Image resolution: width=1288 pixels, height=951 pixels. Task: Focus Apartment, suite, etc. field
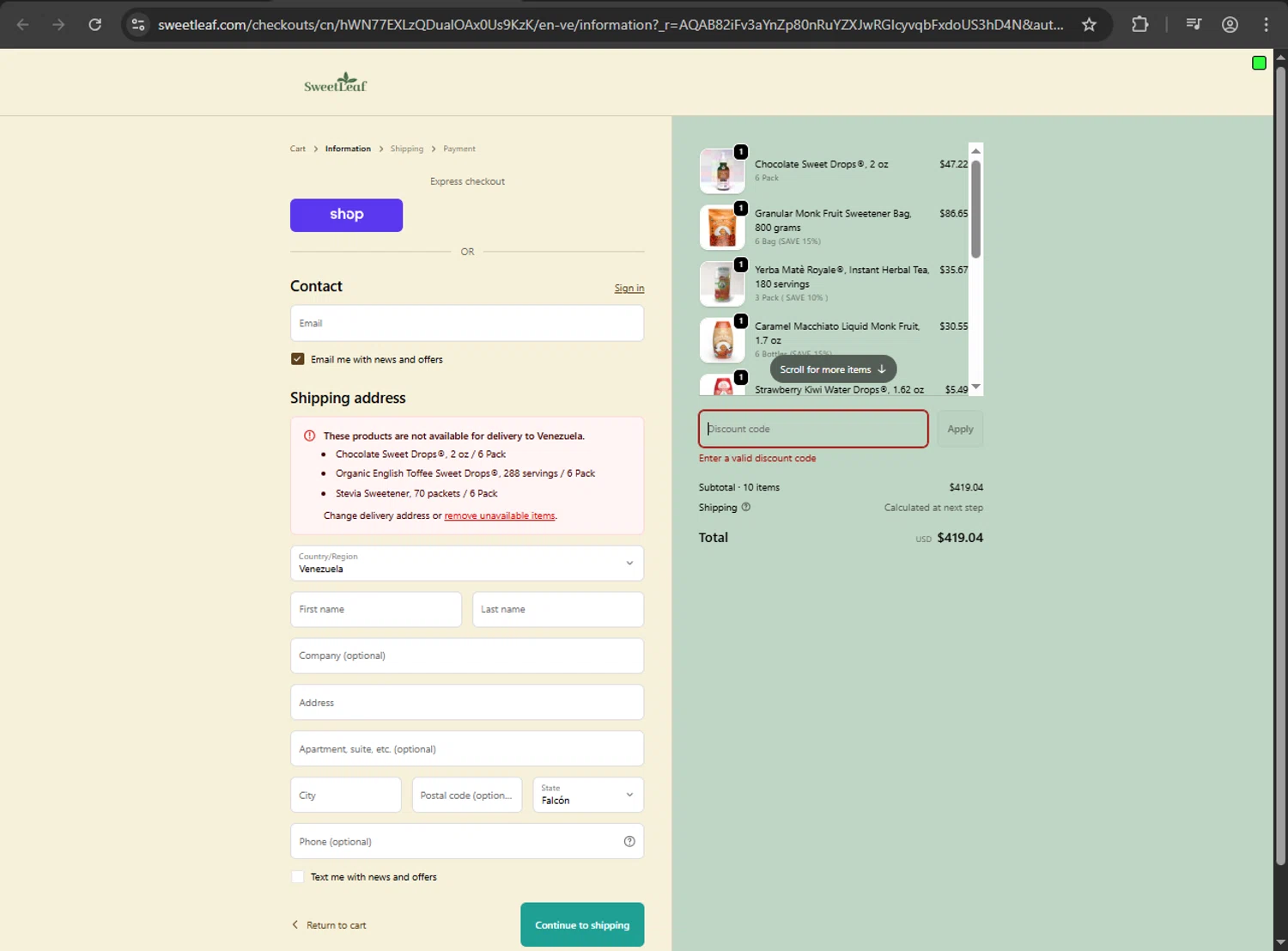(467, 748)
